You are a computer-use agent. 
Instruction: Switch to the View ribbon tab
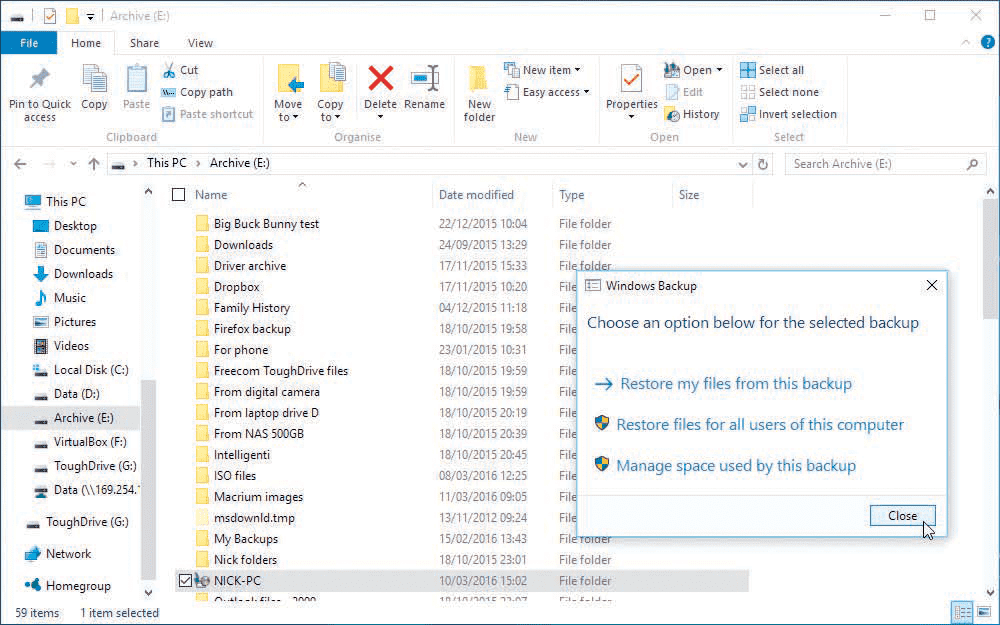tap(200, 43)
